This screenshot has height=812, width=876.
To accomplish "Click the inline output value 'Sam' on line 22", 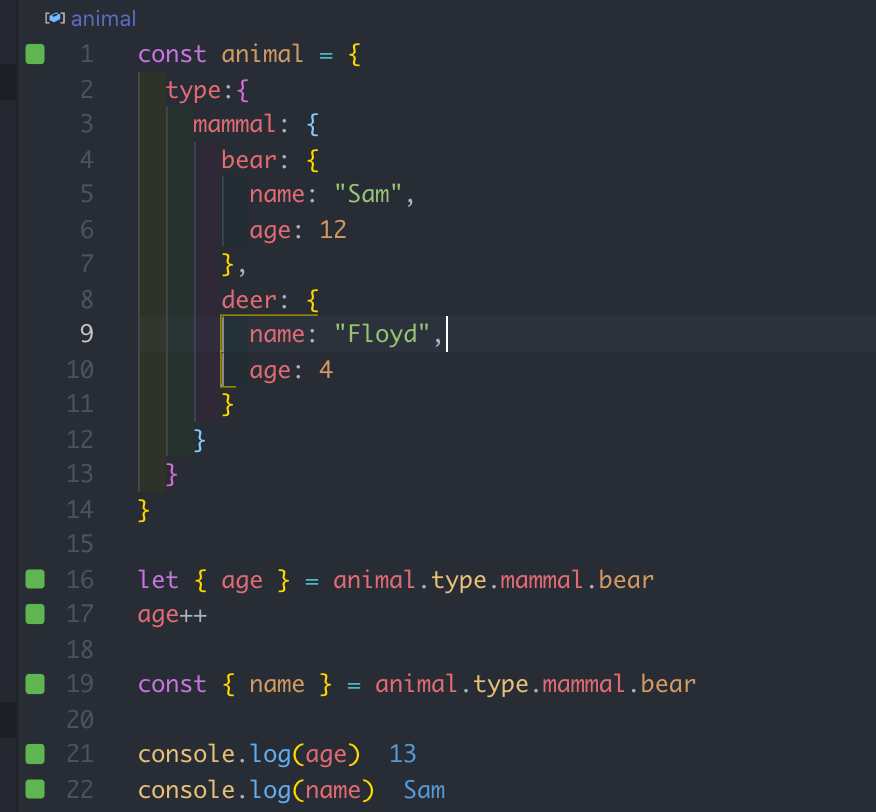I will [424, 789].
